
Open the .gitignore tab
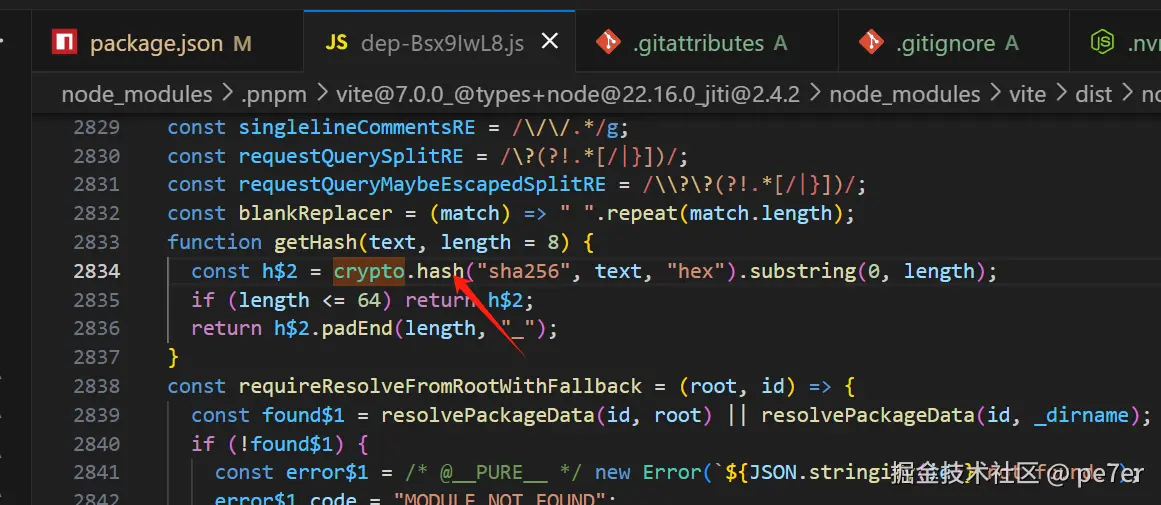pyautogui.click(x=954, y=44)
